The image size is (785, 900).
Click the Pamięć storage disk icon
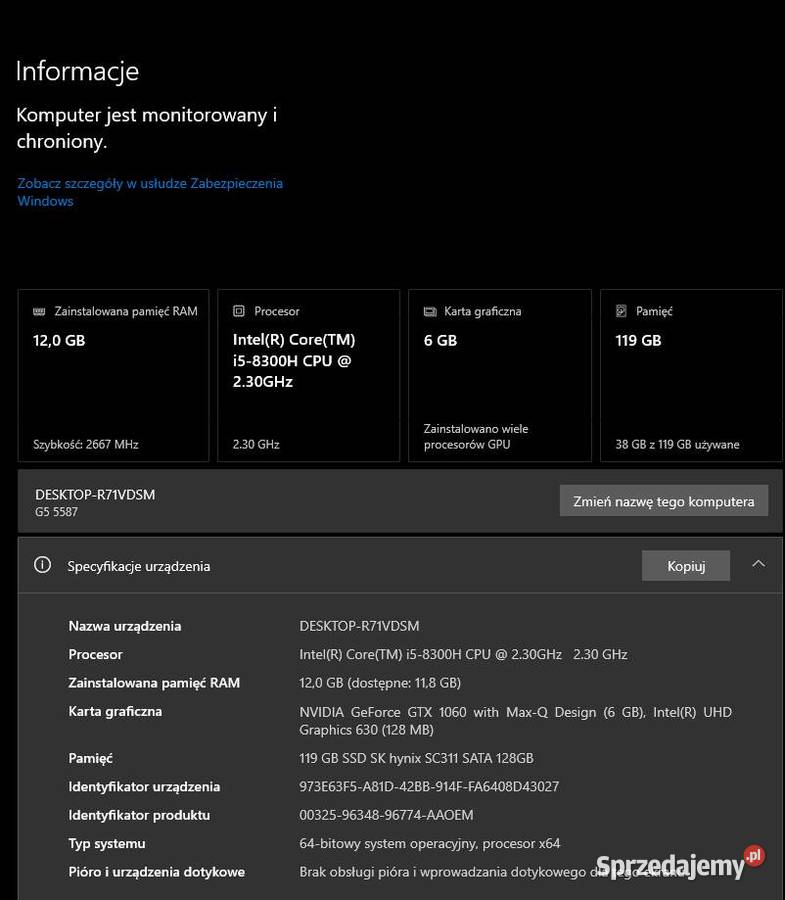[621, 311]
